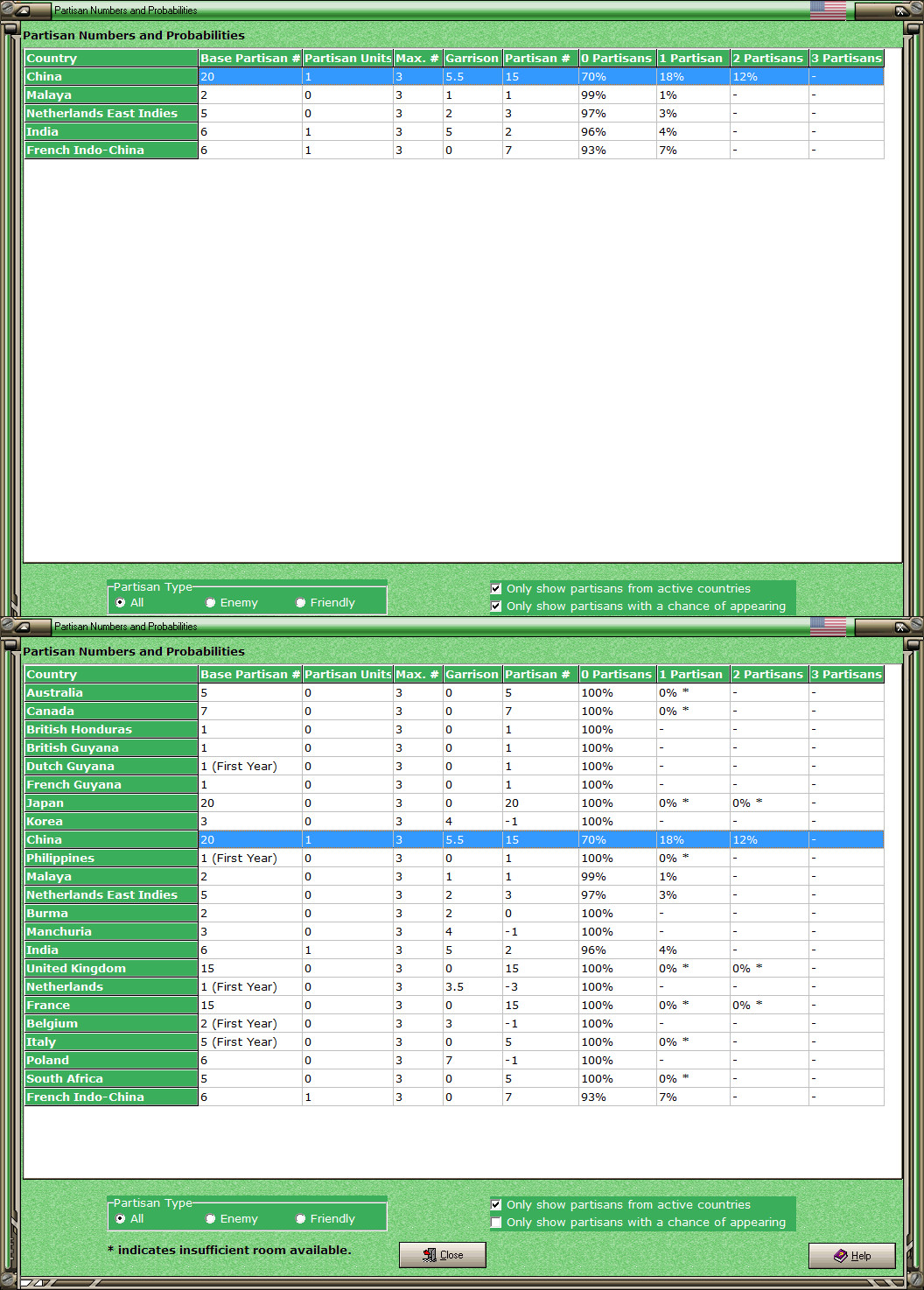Click Base Partisan # header in the upper window
Screen dimensions: 924x1290
(x=250, y=59)
